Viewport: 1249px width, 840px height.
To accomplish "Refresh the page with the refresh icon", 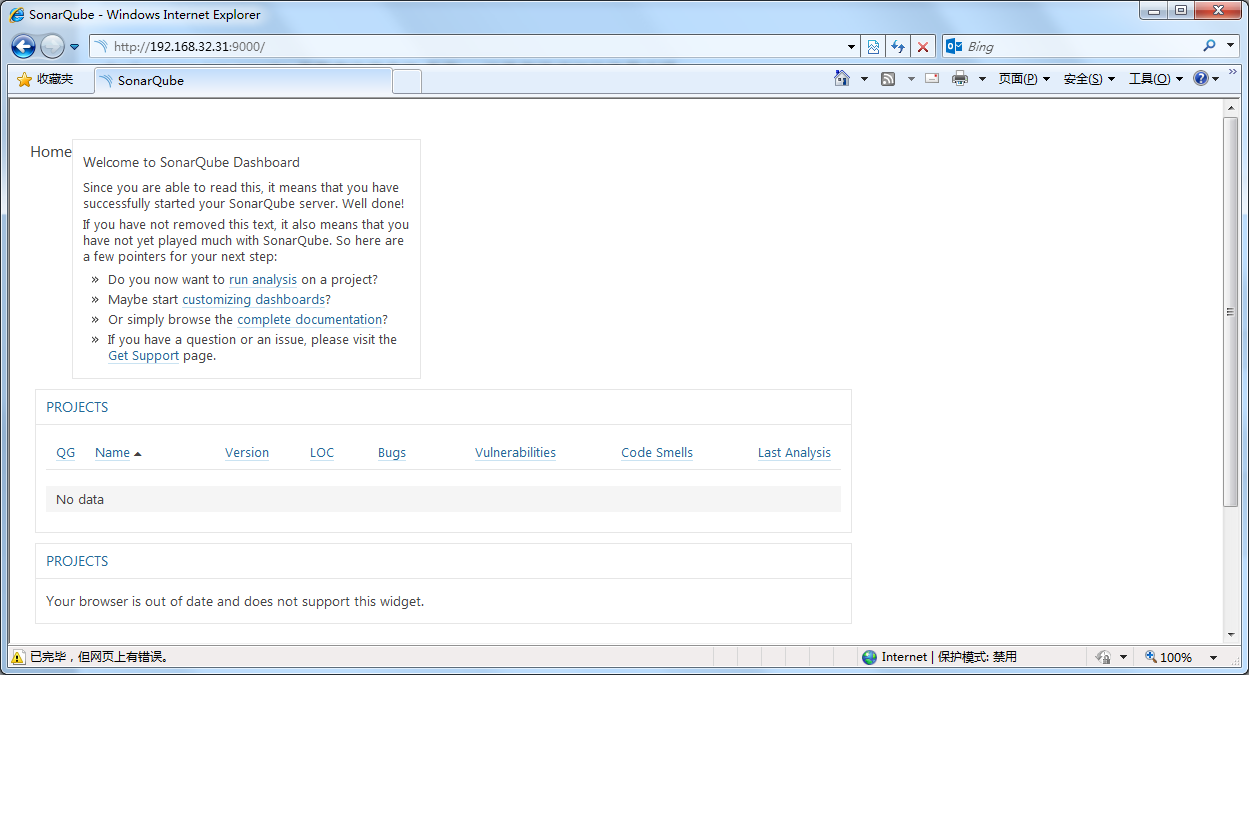I will point(898,47).
